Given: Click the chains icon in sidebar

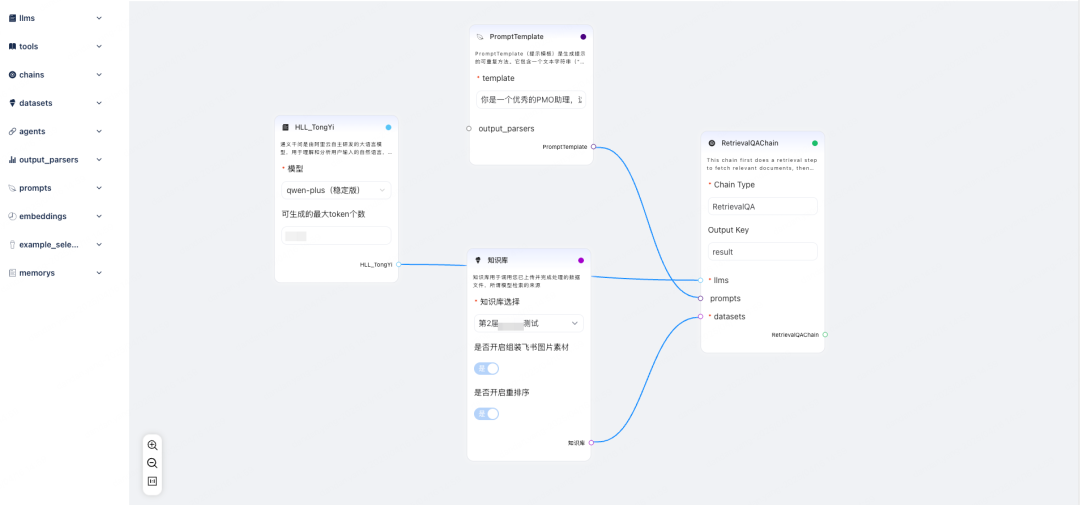Looking at the screenshot, I should coord(12,74).
